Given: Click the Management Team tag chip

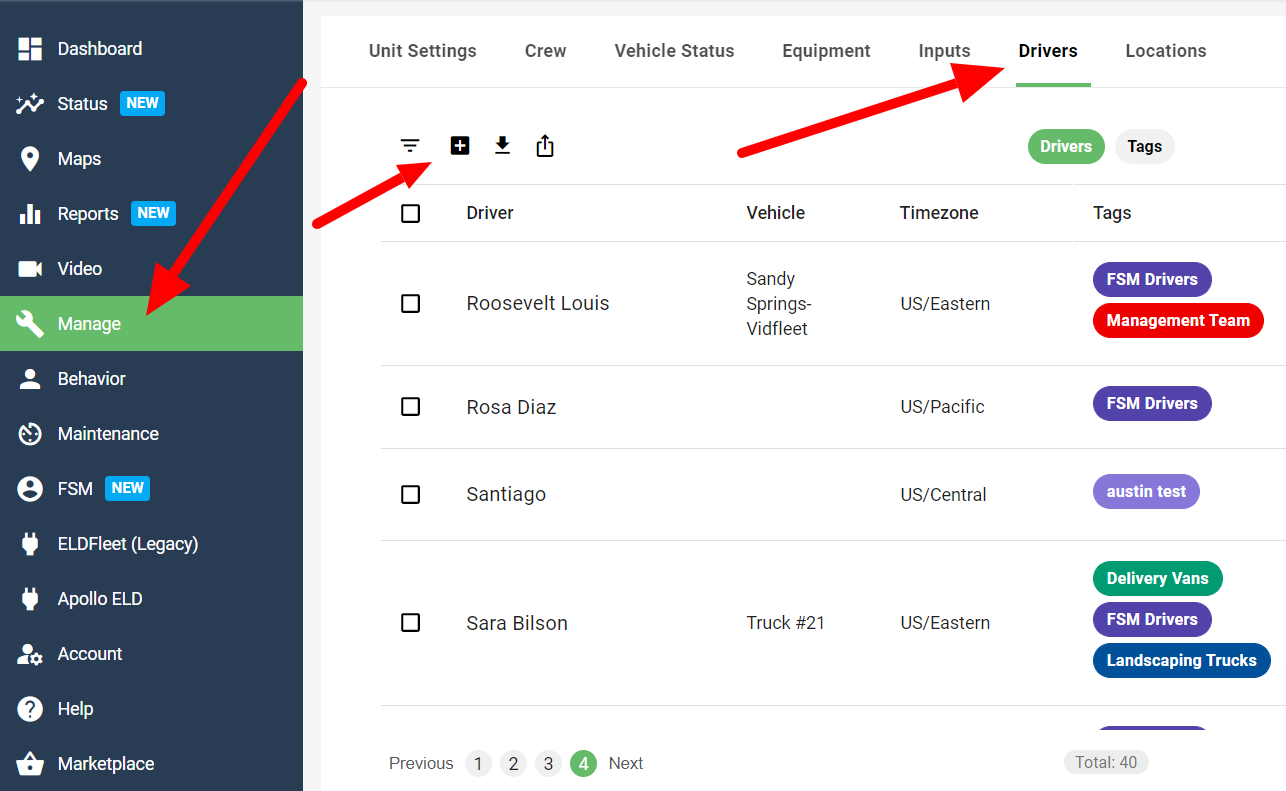Looking at the screenshot, I should click(1178, 320).
